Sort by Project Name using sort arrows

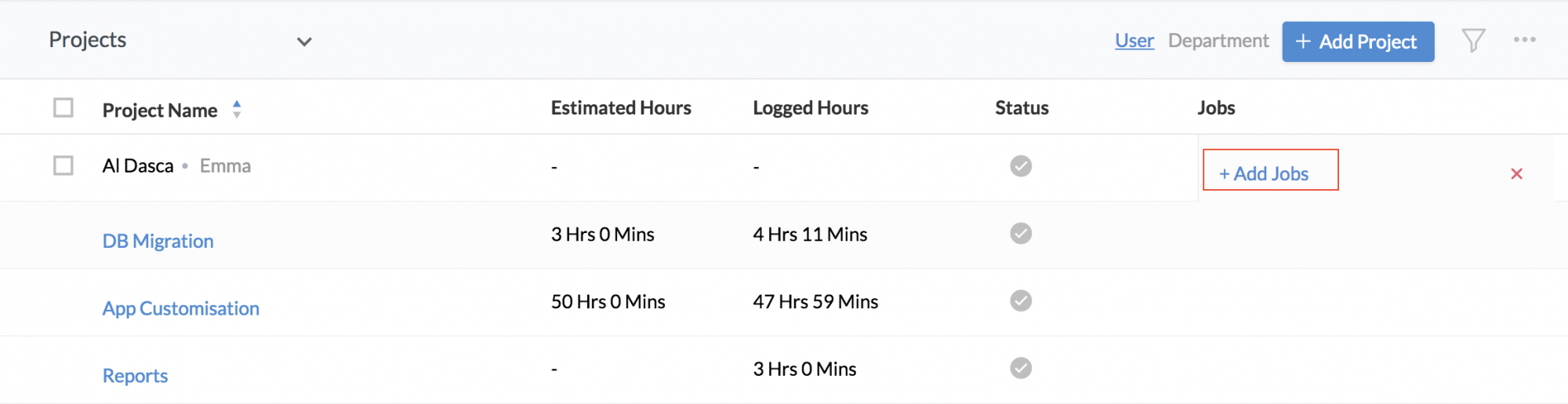coord(237,109)
